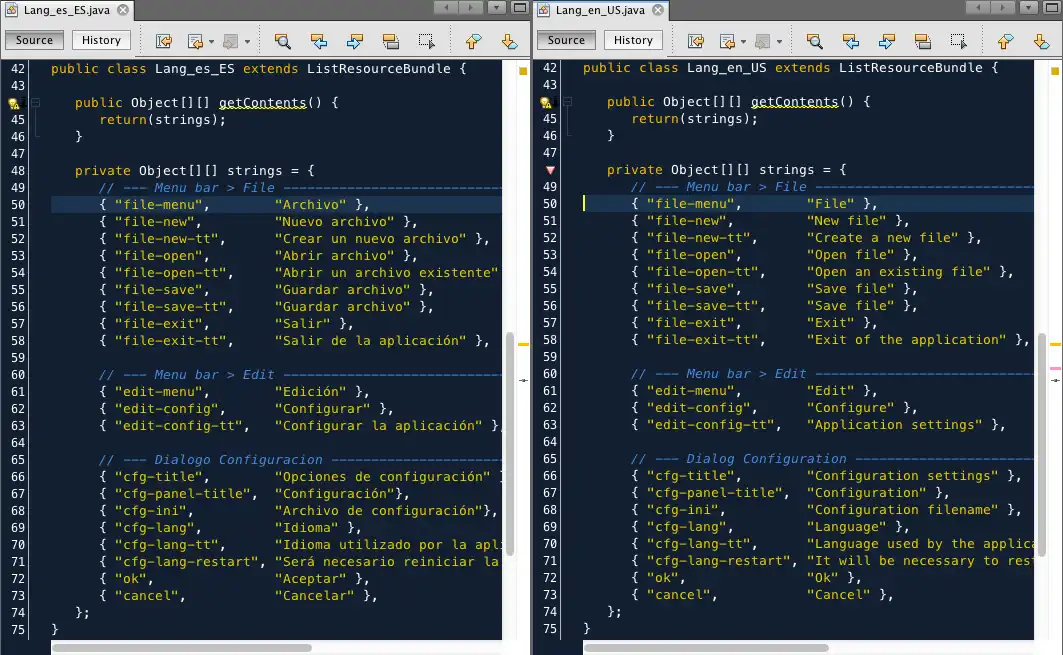Open back history dropdown arrow in Lang_es_ES toolbar

tap(212, 42)
